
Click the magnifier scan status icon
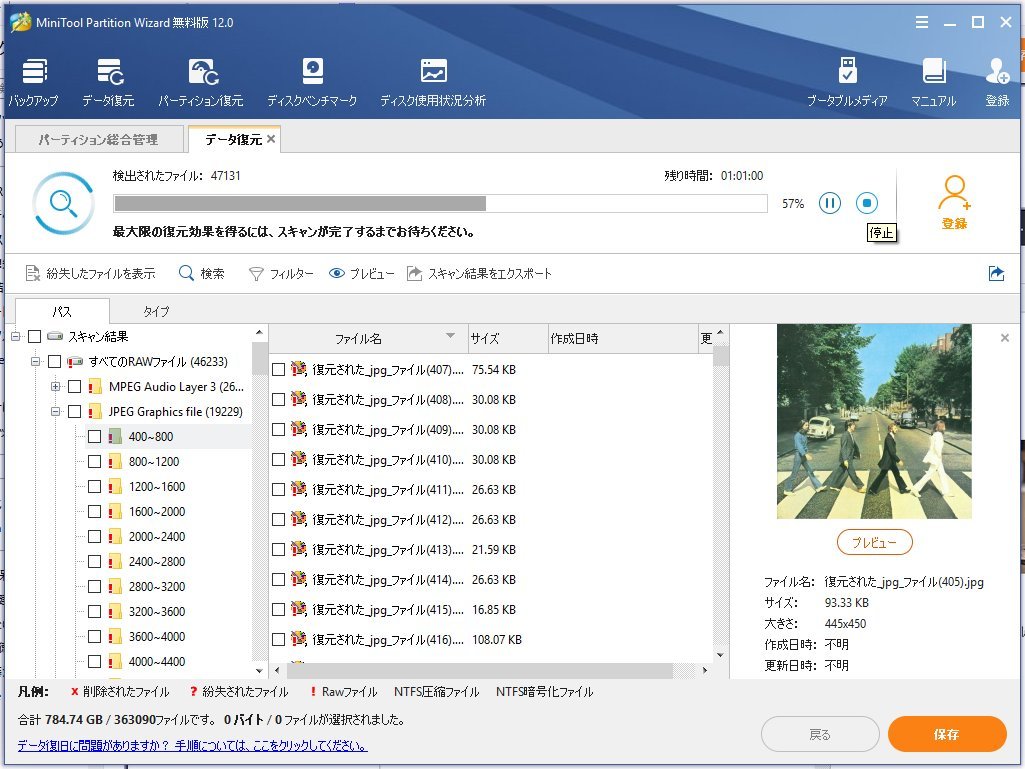[x=63, y=203]
